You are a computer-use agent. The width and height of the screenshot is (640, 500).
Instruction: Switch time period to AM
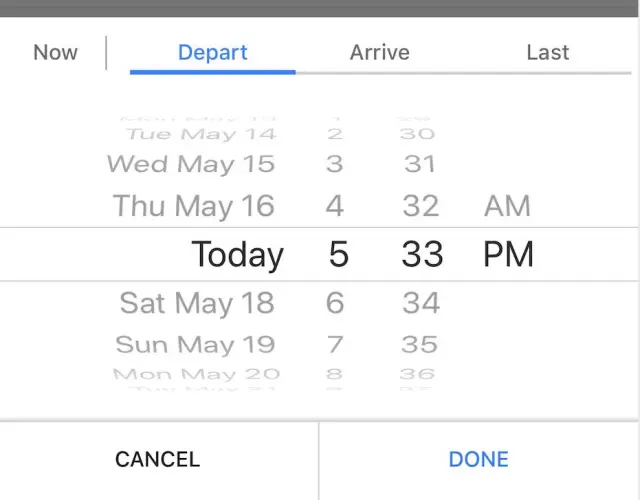[x=507, y=206]
